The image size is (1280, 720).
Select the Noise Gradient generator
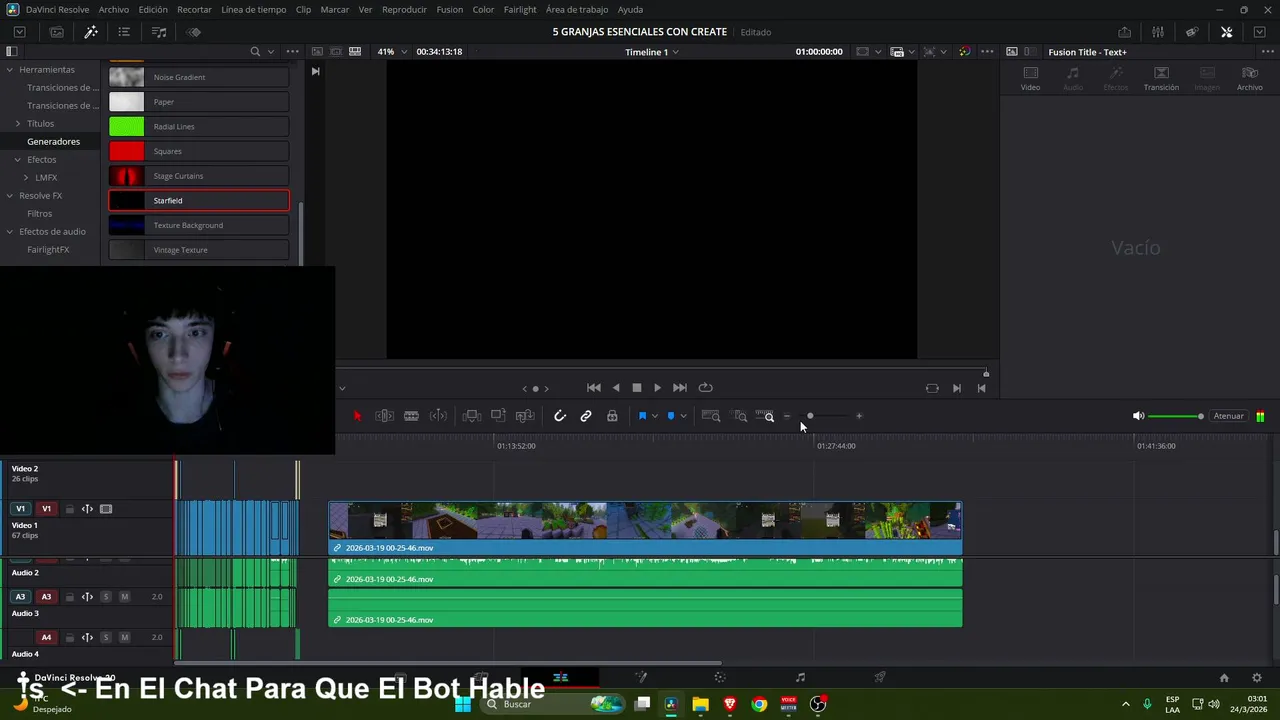[199, 77]
